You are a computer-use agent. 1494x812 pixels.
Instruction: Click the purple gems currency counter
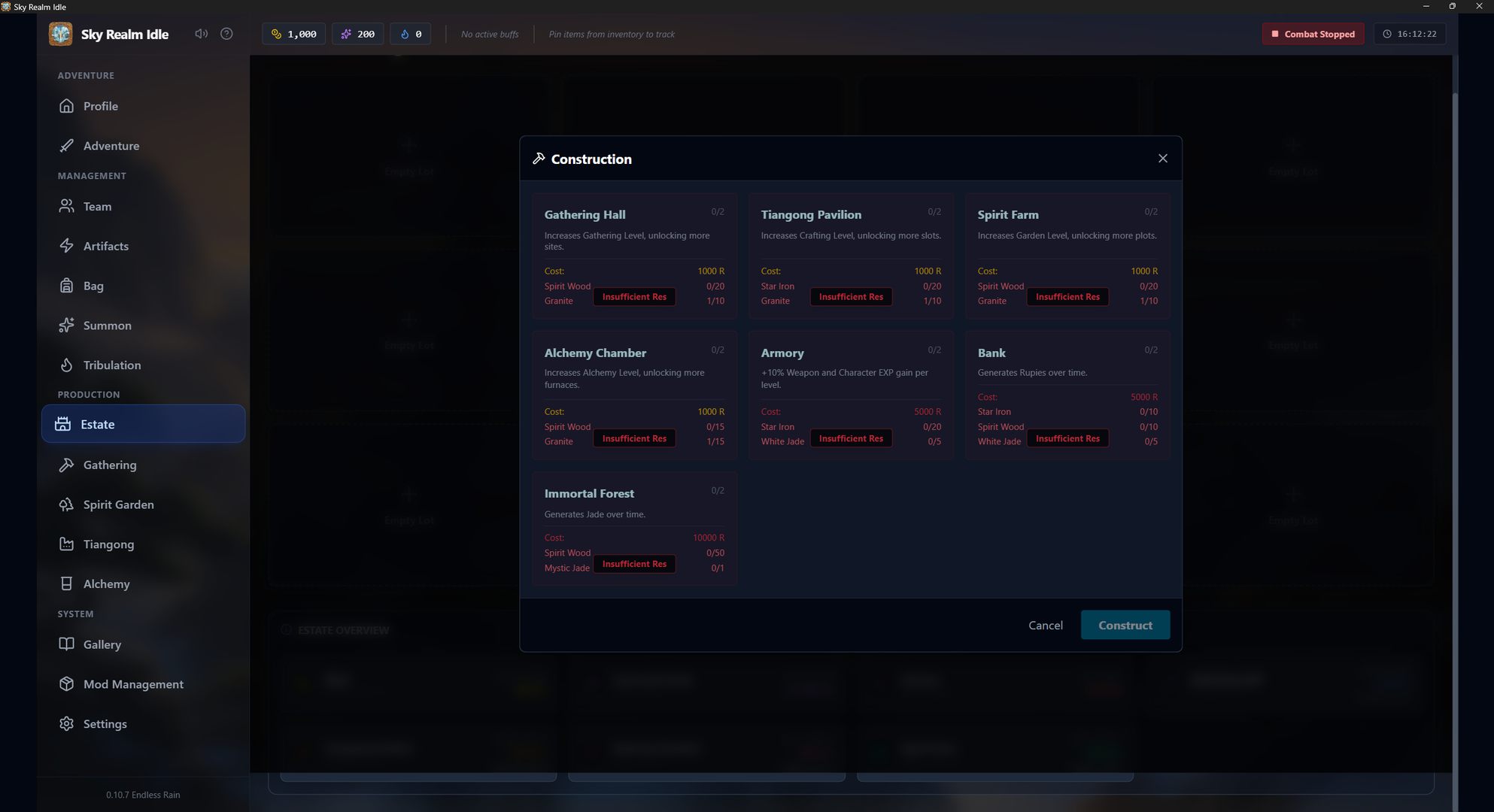tap(357, 34)
